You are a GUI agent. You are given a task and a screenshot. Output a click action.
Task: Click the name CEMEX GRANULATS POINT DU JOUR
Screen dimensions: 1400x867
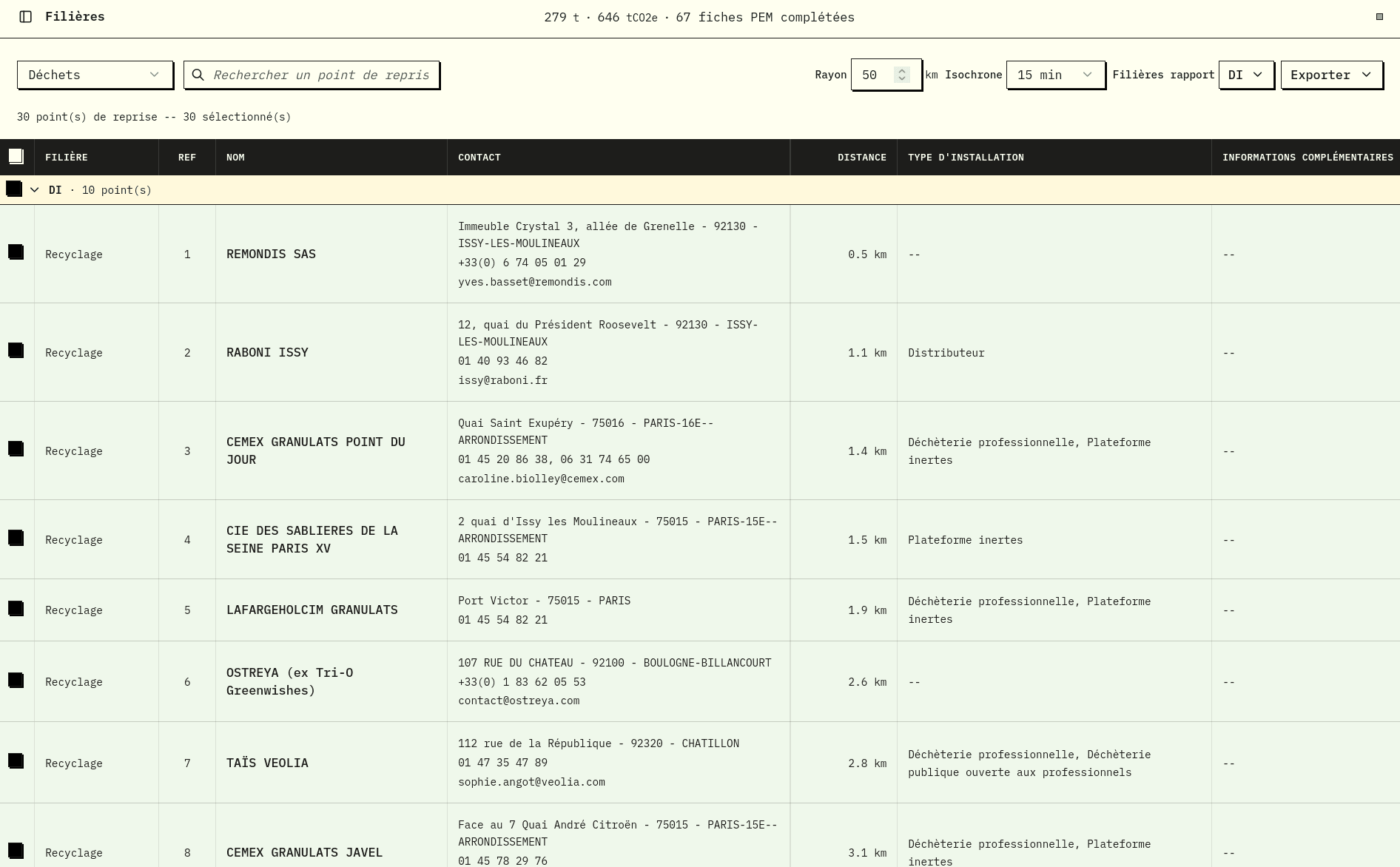[x=316, y=451]
